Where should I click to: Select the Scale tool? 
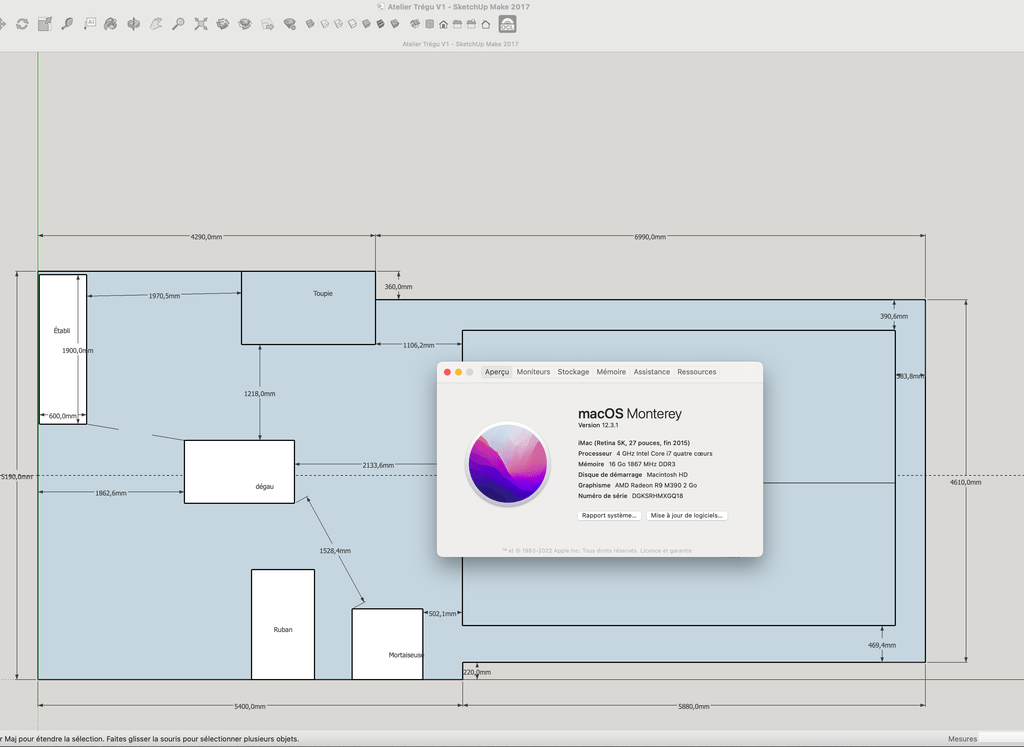point(44,24)
